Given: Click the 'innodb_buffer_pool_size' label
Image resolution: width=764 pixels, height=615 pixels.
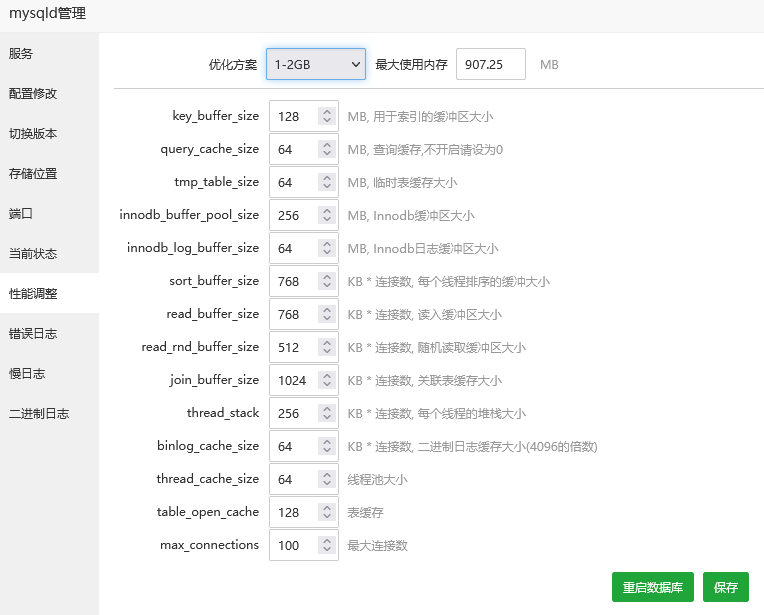Looking at the screenshot, I should (189, 215).
